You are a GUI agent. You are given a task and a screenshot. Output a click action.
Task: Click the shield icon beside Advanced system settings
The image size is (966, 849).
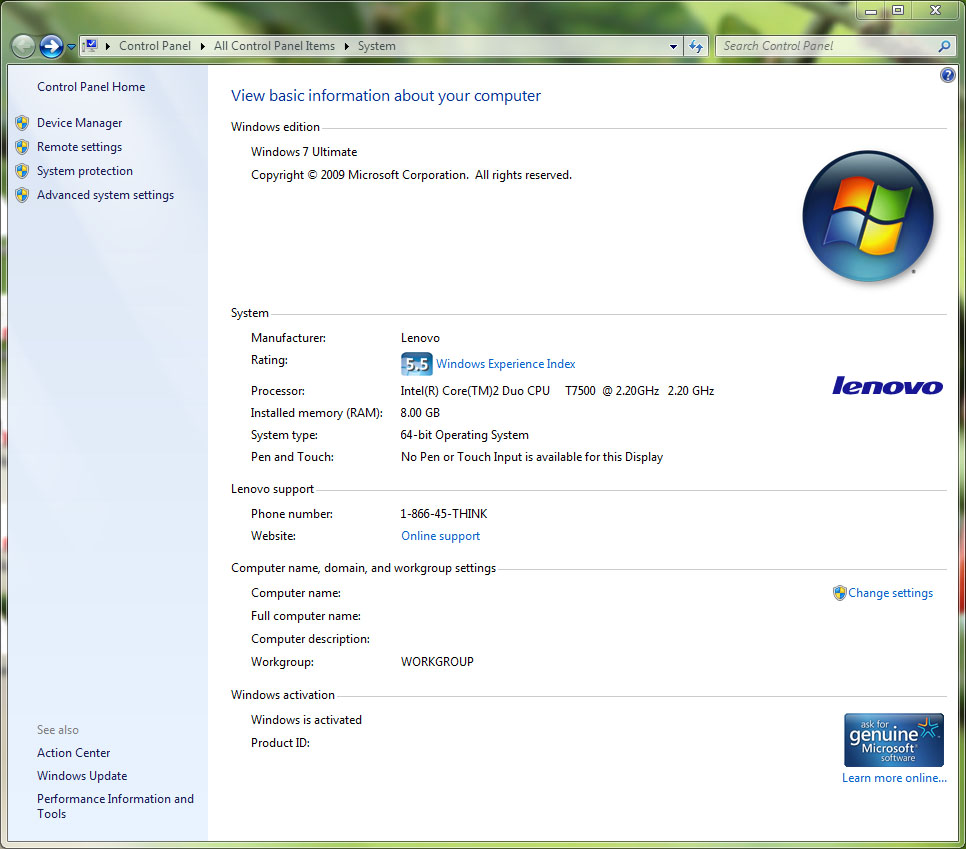[22, 195]
